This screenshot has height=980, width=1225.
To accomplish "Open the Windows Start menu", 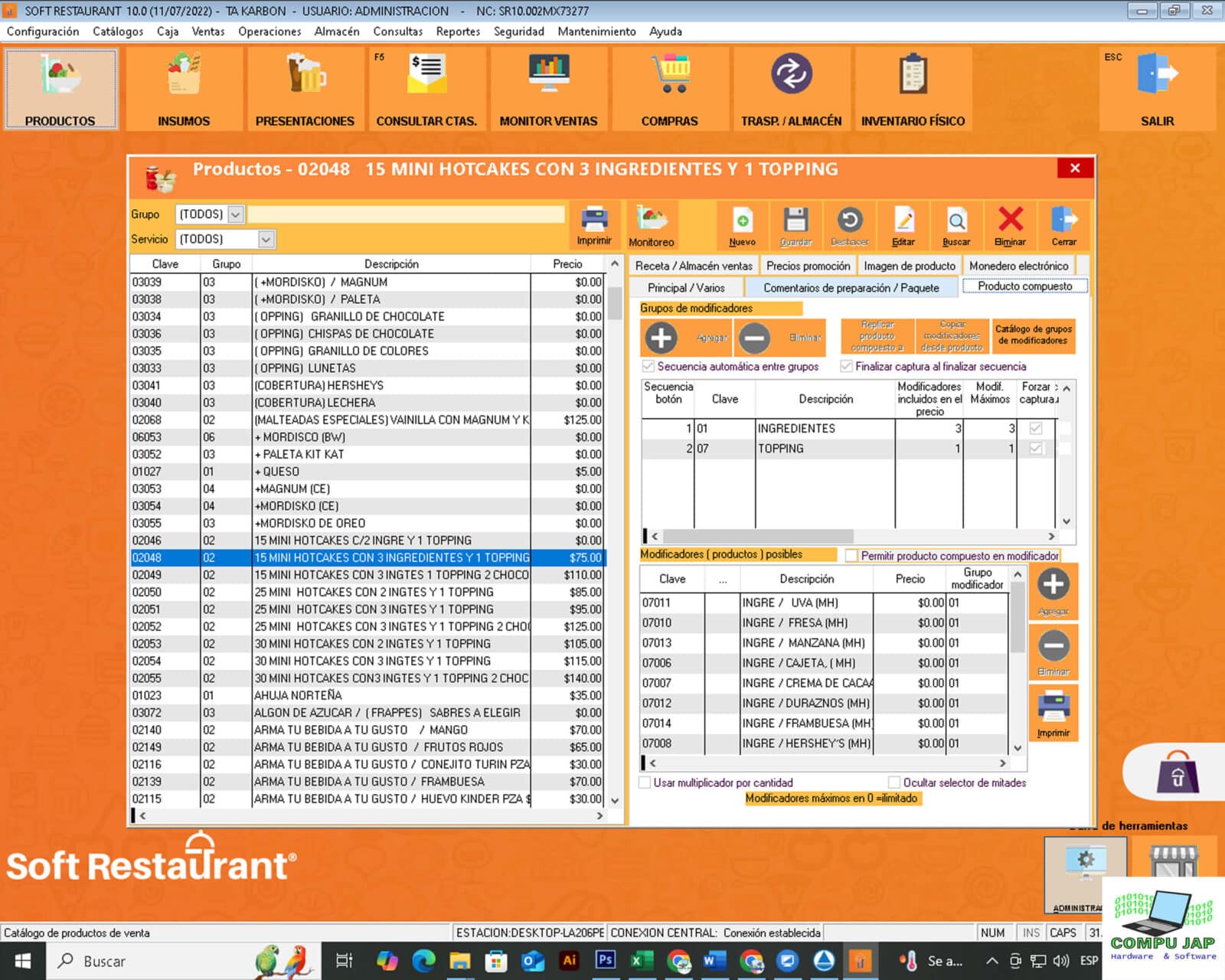I will (x=22, y=961).
